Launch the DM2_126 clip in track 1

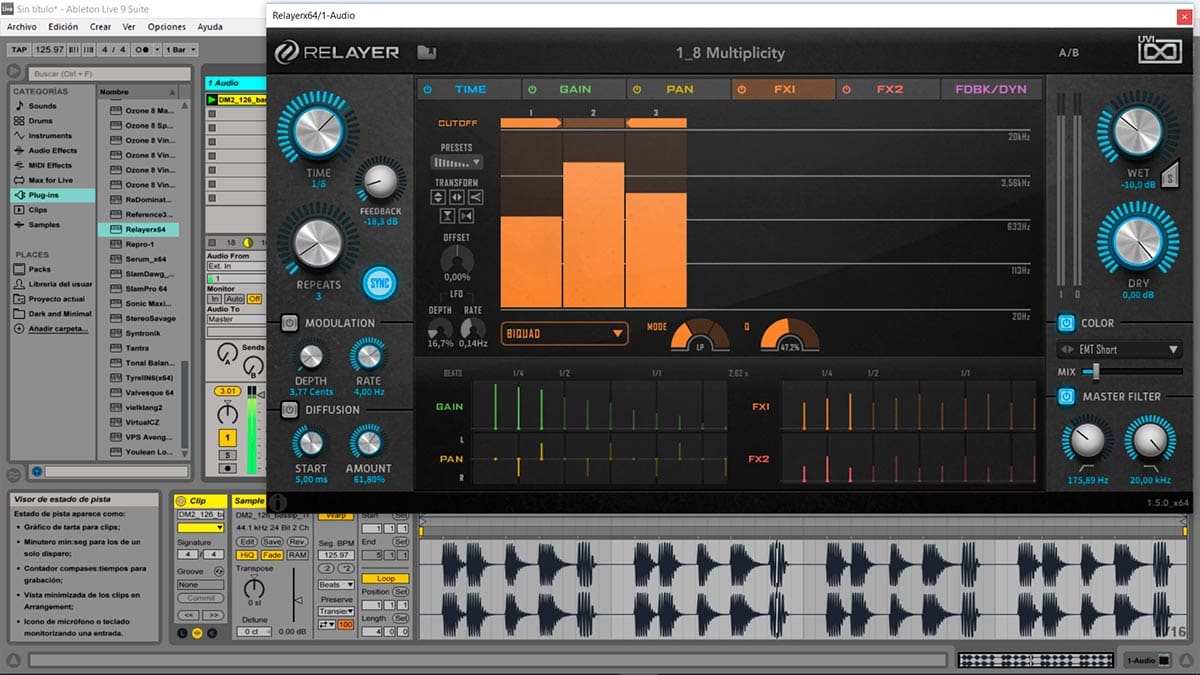212,100
